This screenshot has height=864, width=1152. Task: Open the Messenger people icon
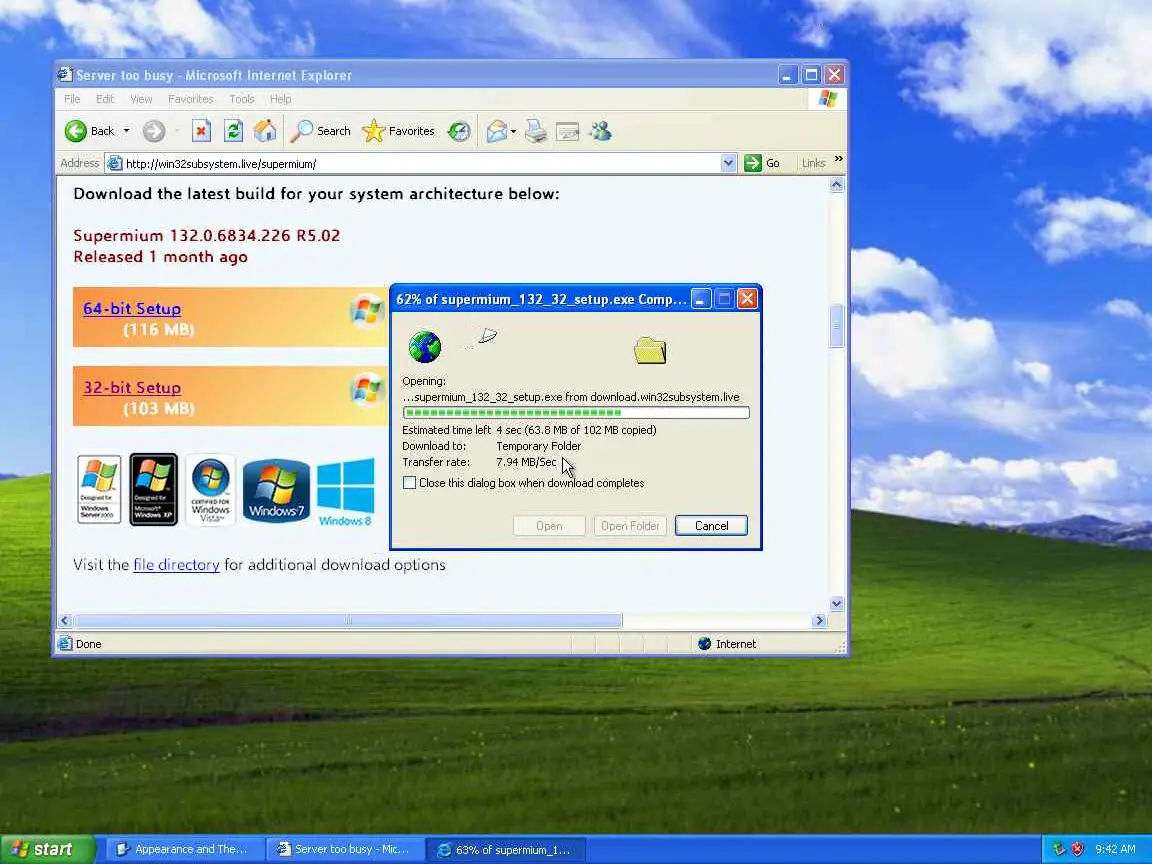point(600,131)
